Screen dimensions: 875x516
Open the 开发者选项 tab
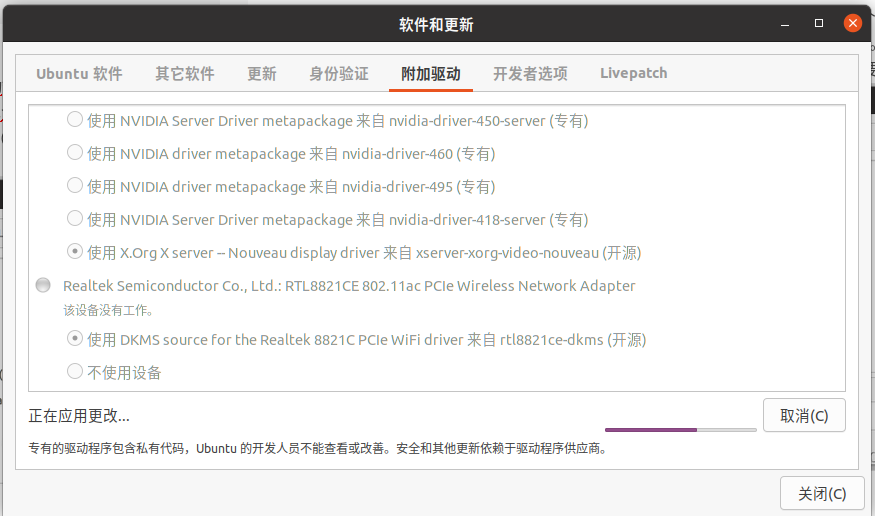530,74
